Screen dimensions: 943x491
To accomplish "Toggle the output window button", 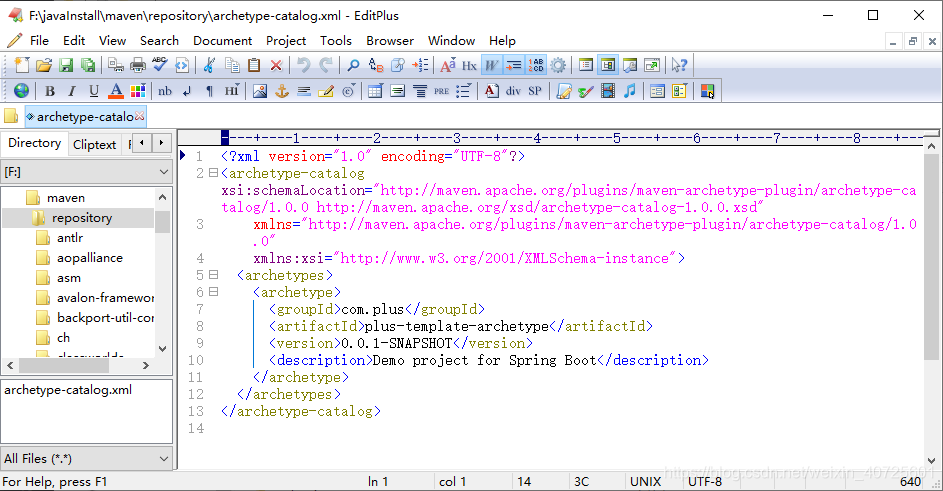I will pyautogui.click(x=630, y=65).
